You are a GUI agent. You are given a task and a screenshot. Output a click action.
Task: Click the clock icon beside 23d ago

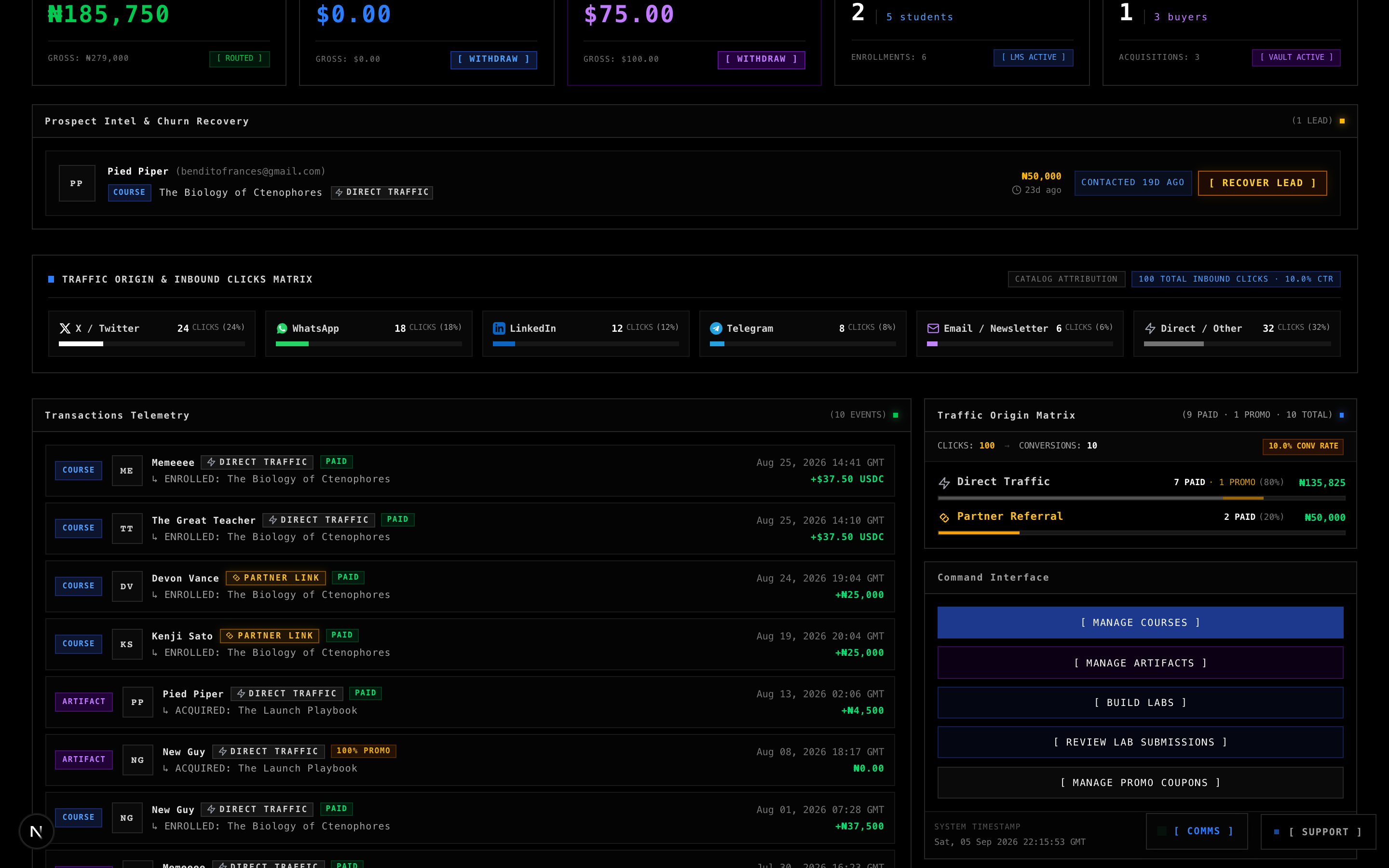coord(1016,190)
